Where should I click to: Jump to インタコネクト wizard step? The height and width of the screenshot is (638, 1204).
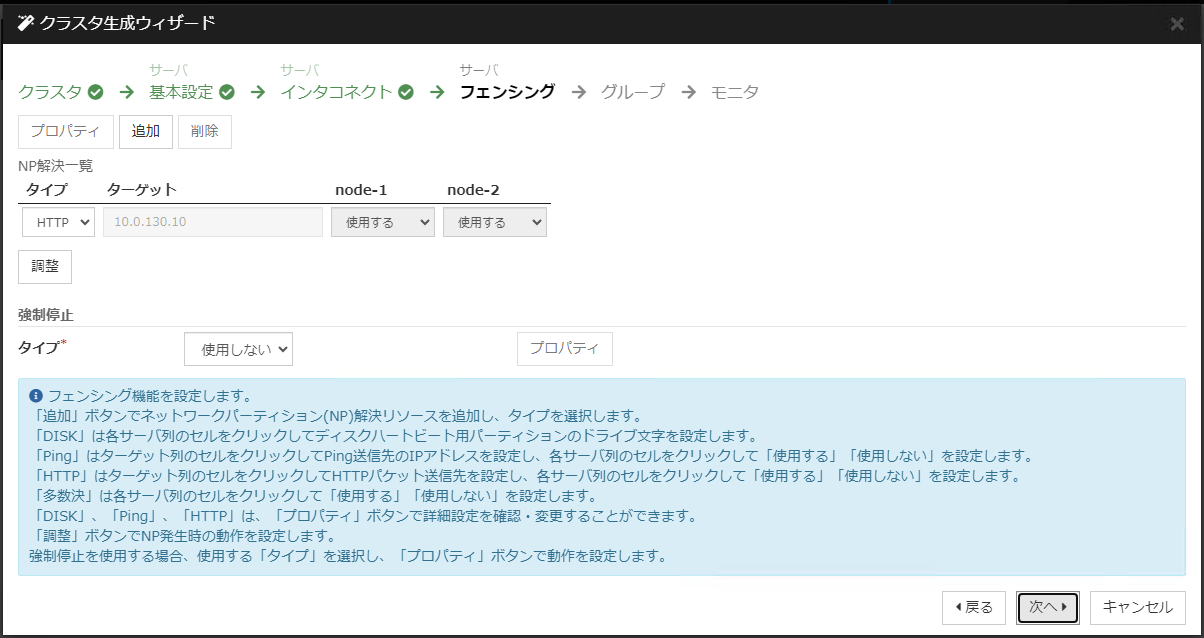[336, 92]
